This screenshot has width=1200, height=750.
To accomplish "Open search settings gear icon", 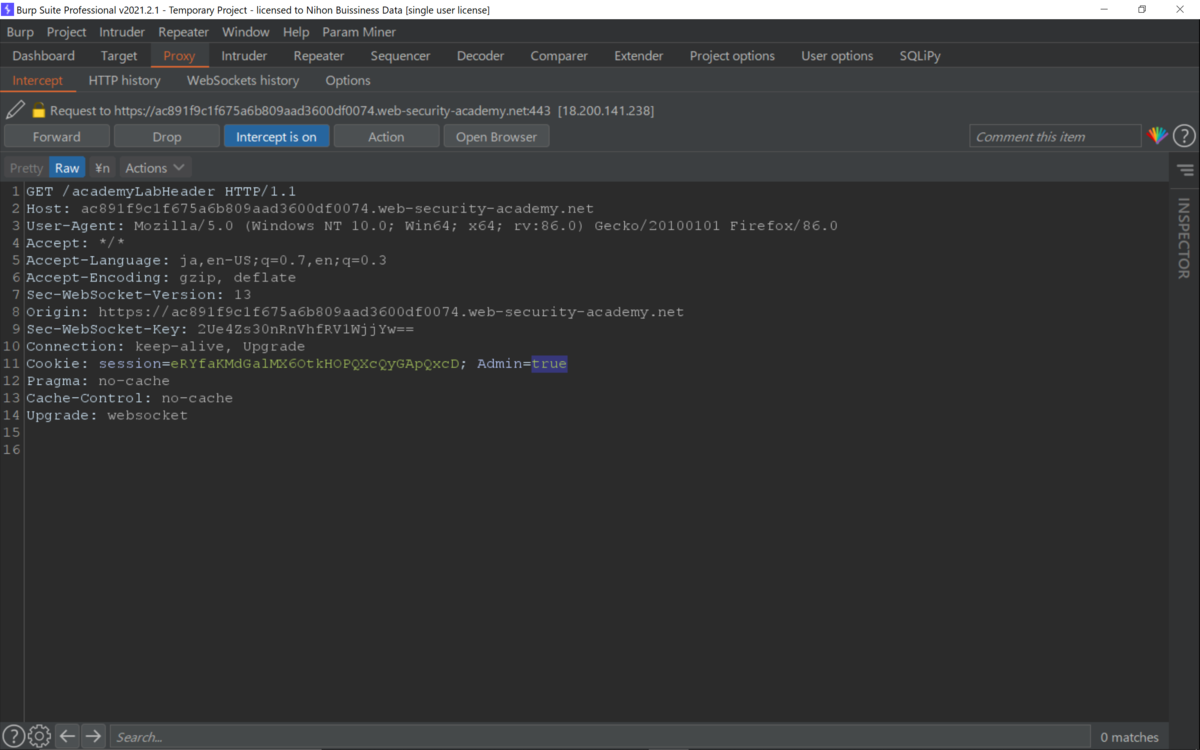I will click(39, 736).
